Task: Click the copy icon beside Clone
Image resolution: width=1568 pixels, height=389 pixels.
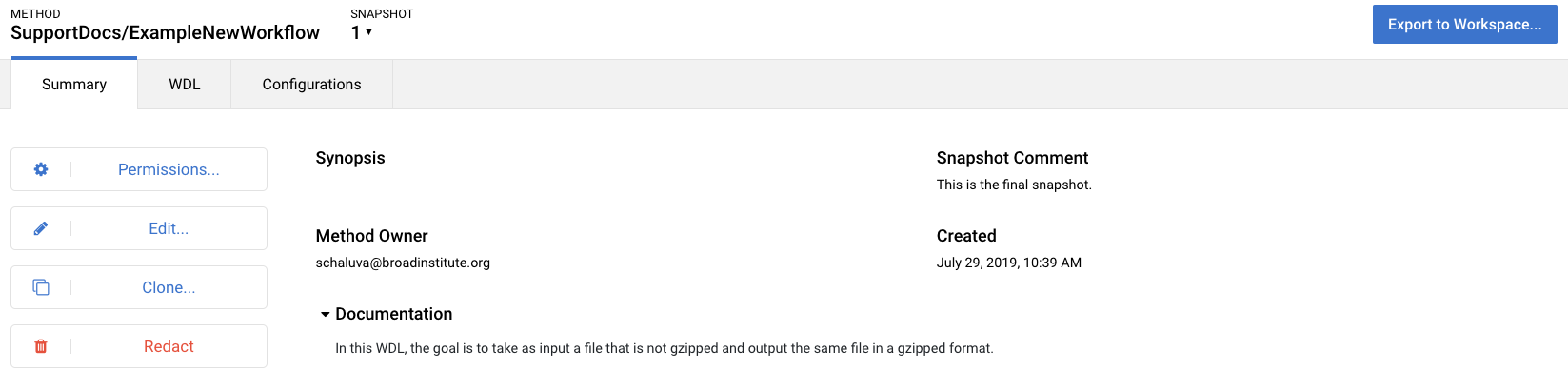Action: [x=41, y=287]
